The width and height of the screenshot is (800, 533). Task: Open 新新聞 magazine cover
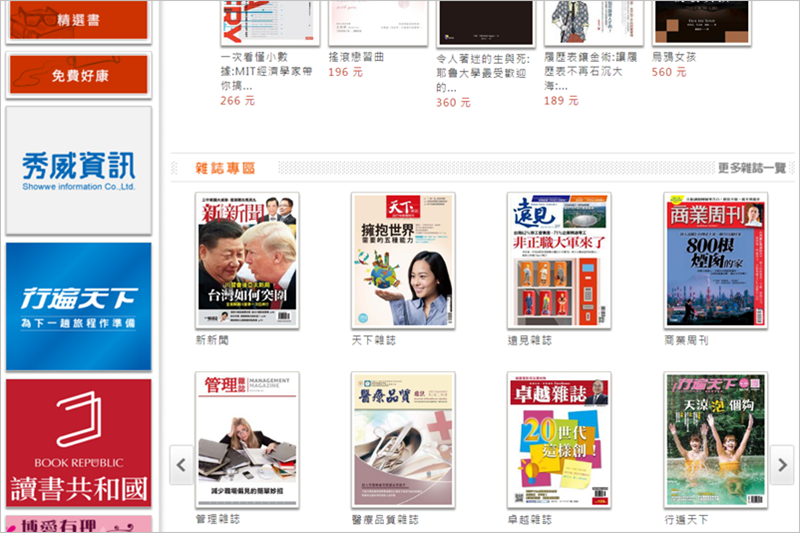click(x=247, y=260)
